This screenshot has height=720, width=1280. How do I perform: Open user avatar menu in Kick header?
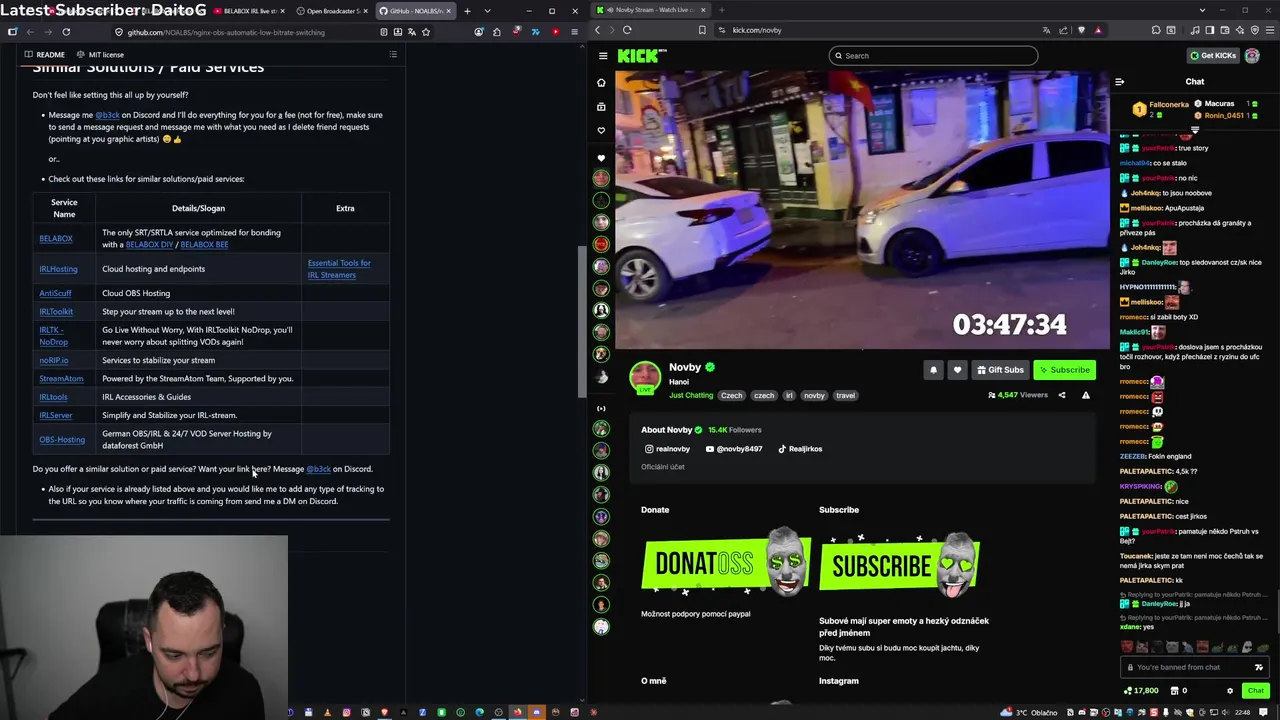coord(1252,56)
